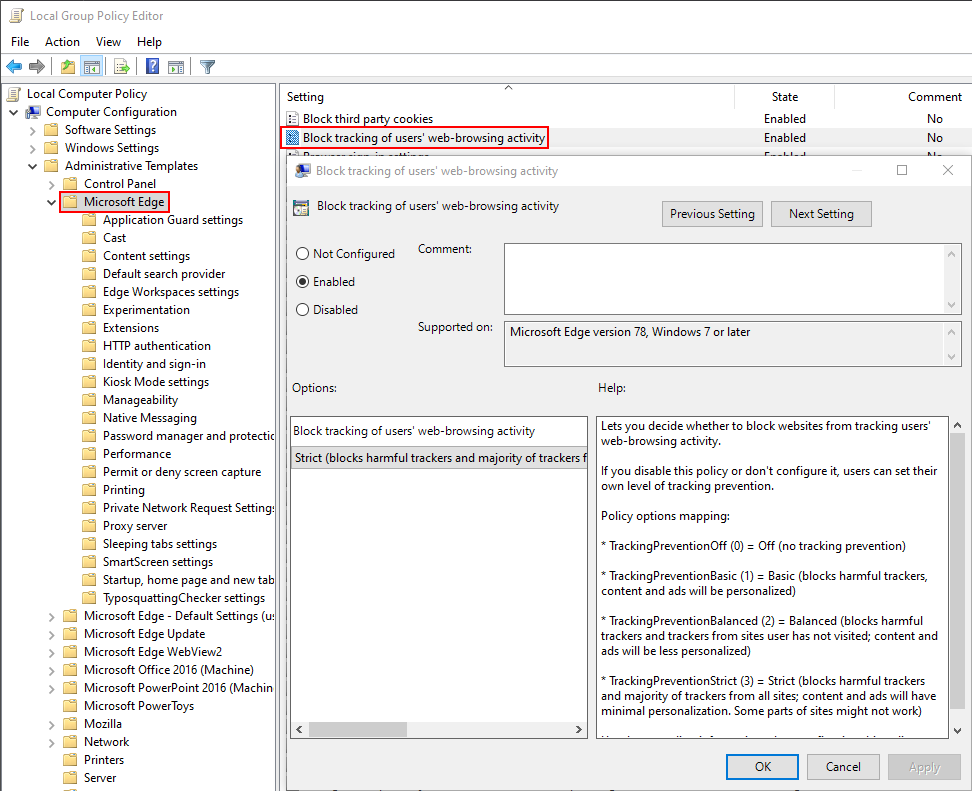Click inside the Comment text field

pos(725,279)
